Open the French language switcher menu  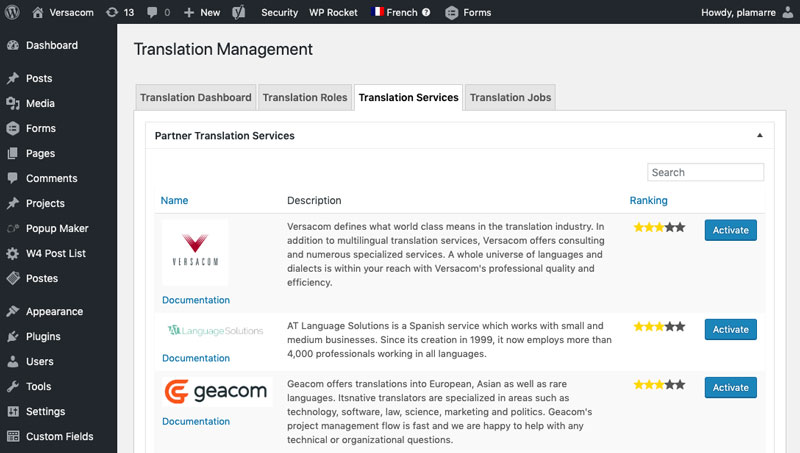click(x=395, y=12)
